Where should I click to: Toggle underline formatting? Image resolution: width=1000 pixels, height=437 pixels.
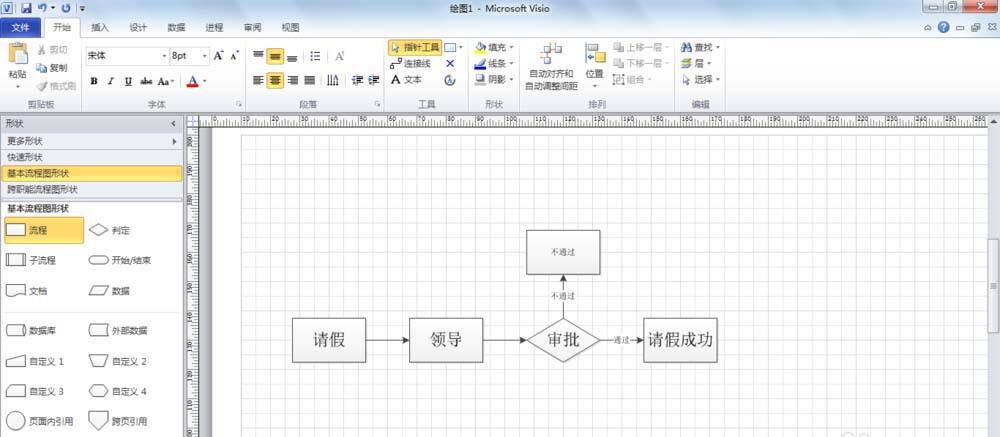[128, 81]
